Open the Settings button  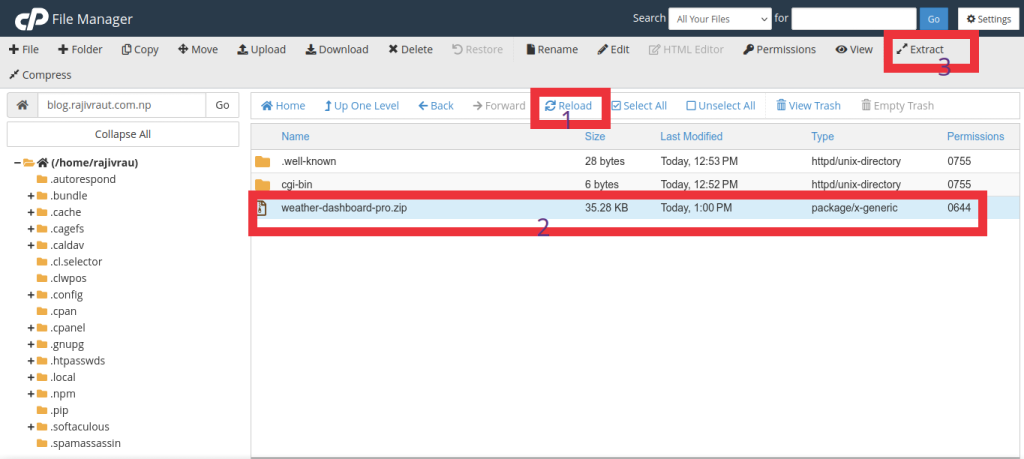988,19
